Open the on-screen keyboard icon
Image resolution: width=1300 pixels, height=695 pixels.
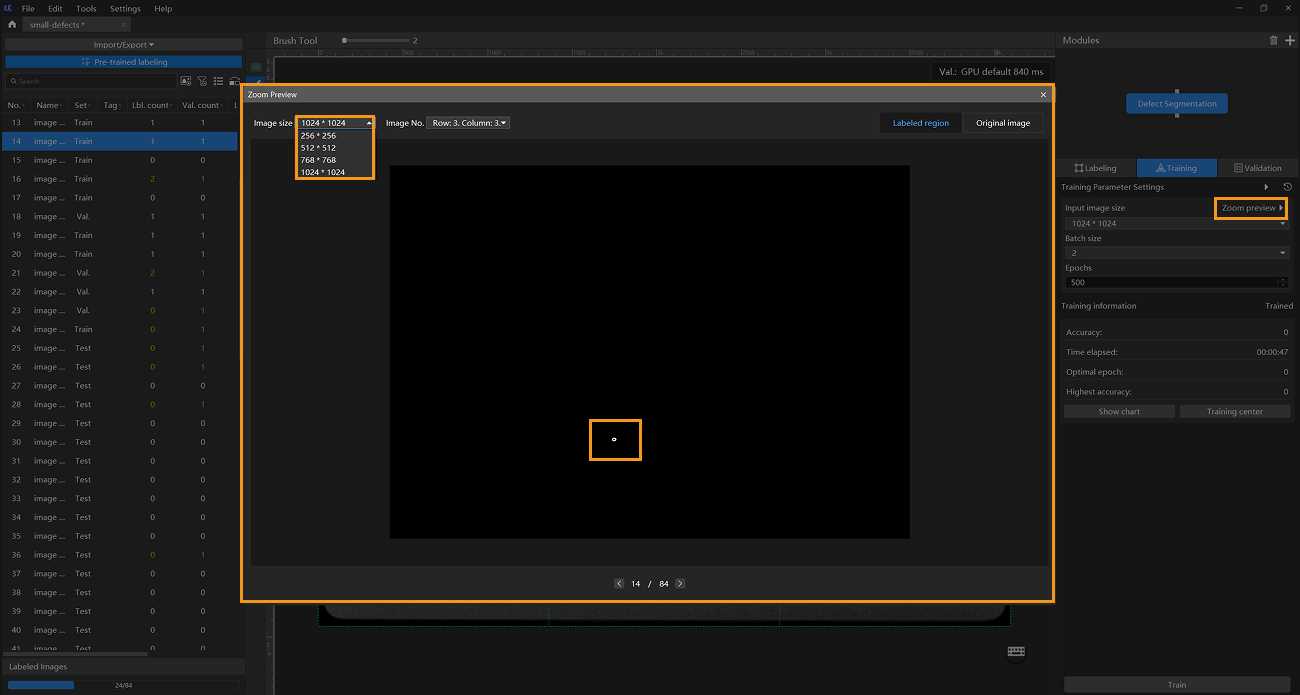click(x=1016, y=652)
